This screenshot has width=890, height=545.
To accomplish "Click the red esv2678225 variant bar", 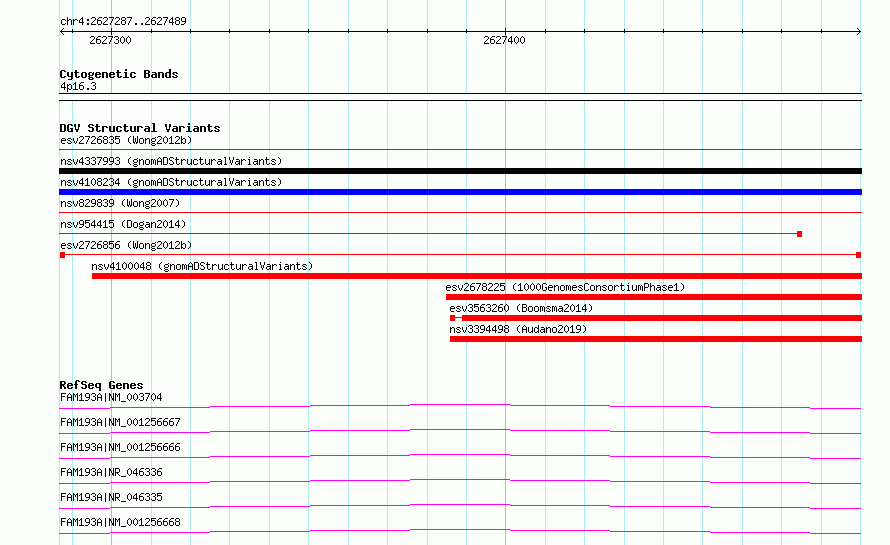I will point(654,297).
